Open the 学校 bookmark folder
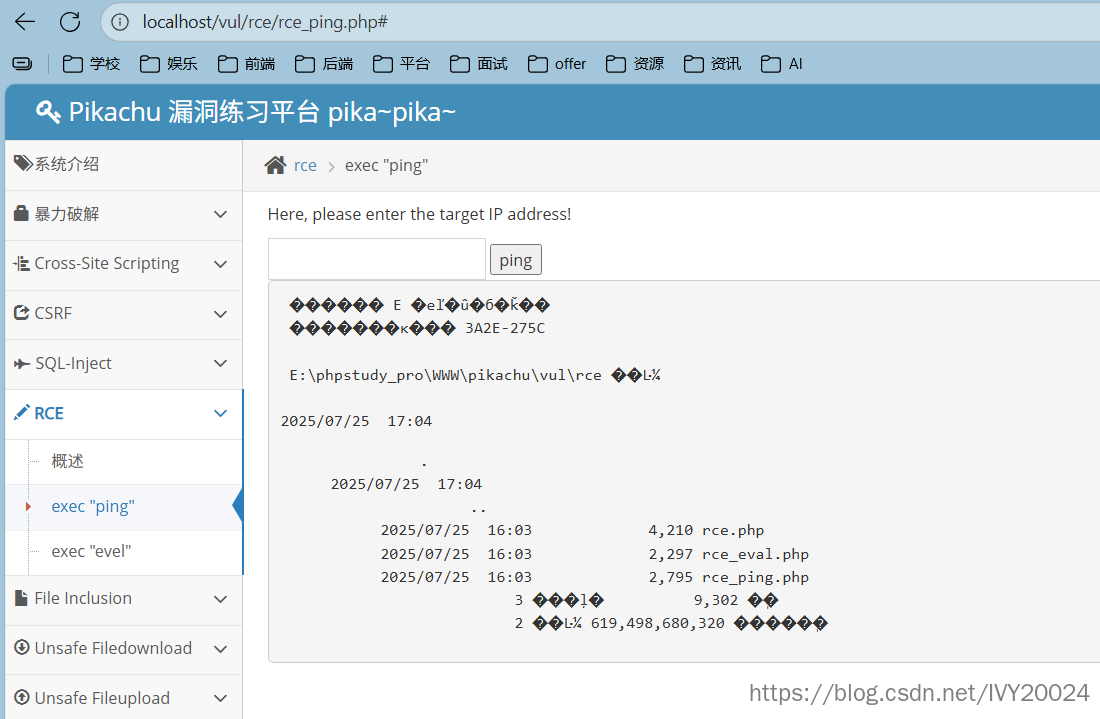1100x719 pixels. 91,64
